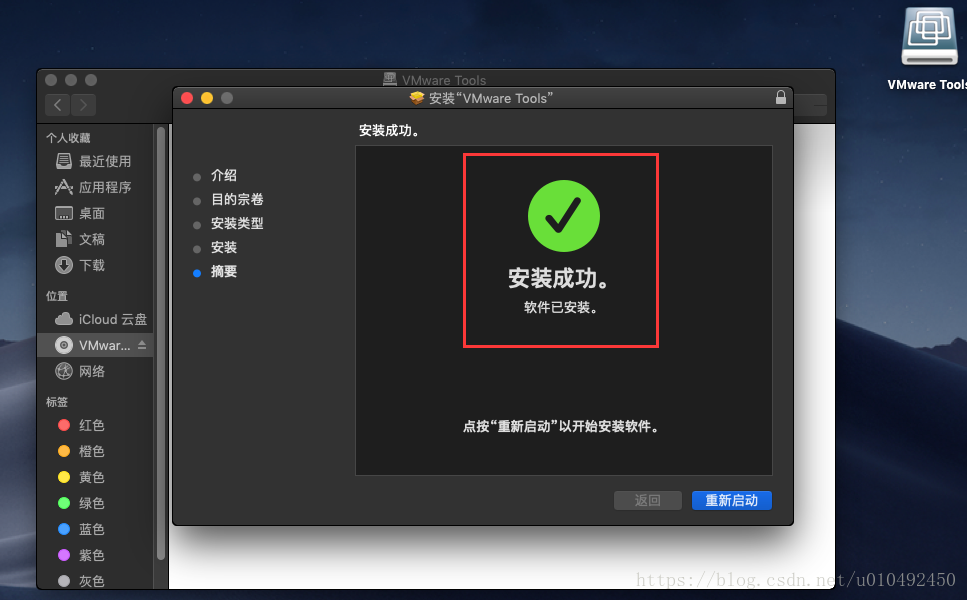Click the Finder sidebar scrollbar

click(x=161, y=343)
